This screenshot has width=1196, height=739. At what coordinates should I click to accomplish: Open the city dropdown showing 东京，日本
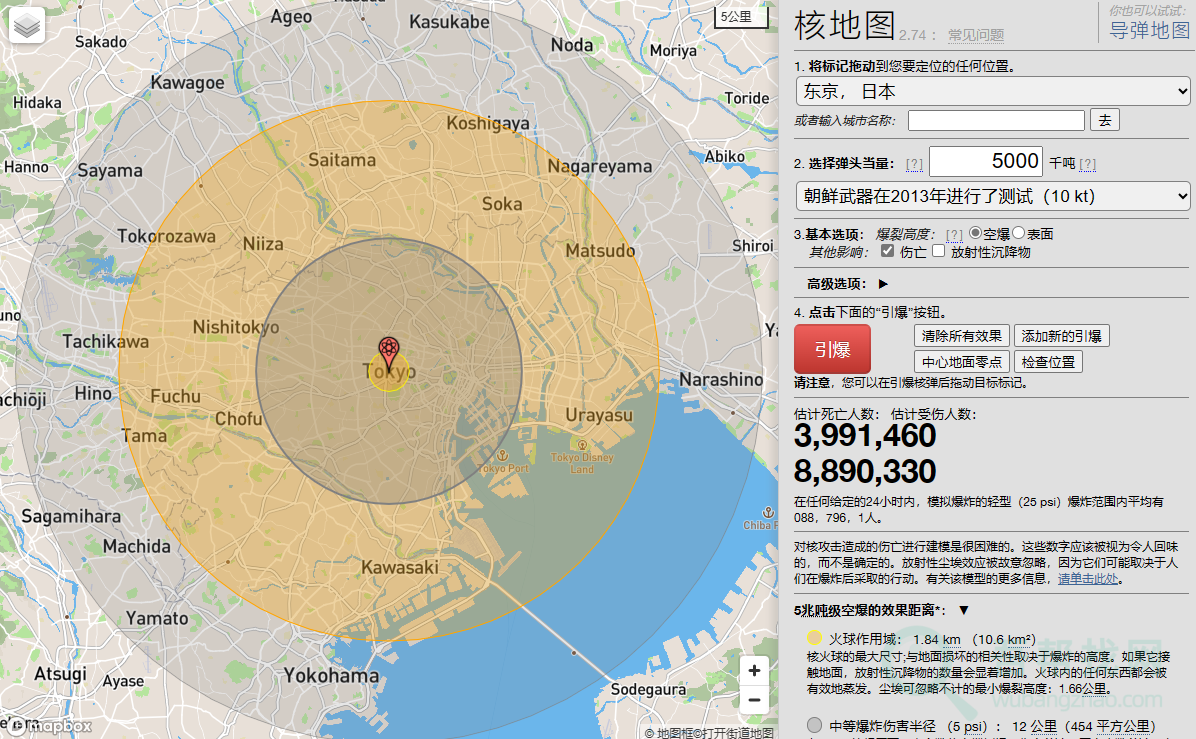pos(992,92)
